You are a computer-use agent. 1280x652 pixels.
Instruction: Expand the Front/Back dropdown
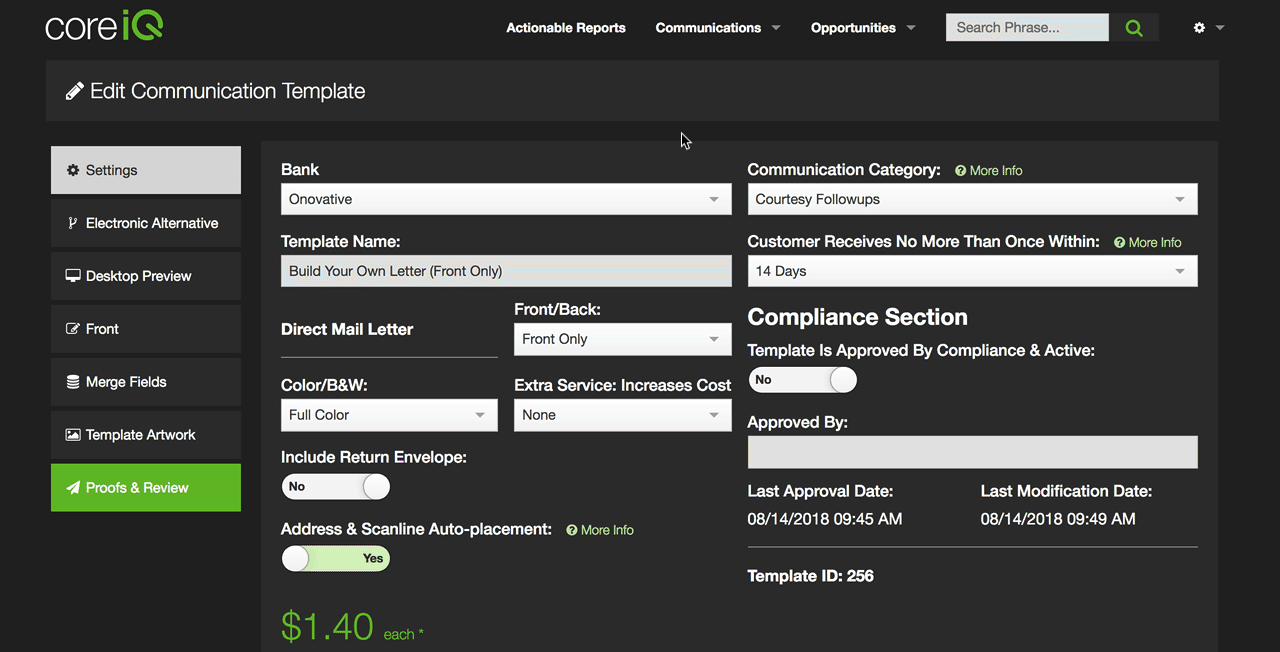[623, 339]
